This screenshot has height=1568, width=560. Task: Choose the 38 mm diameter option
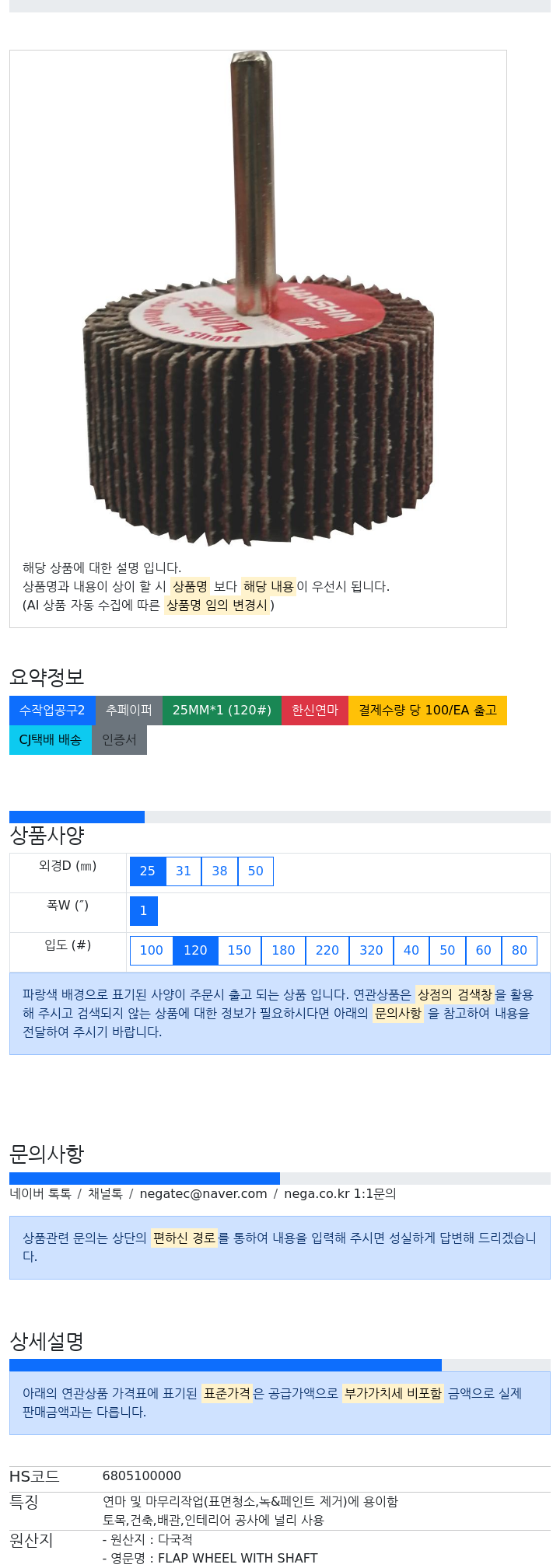[x=219, y=871]
